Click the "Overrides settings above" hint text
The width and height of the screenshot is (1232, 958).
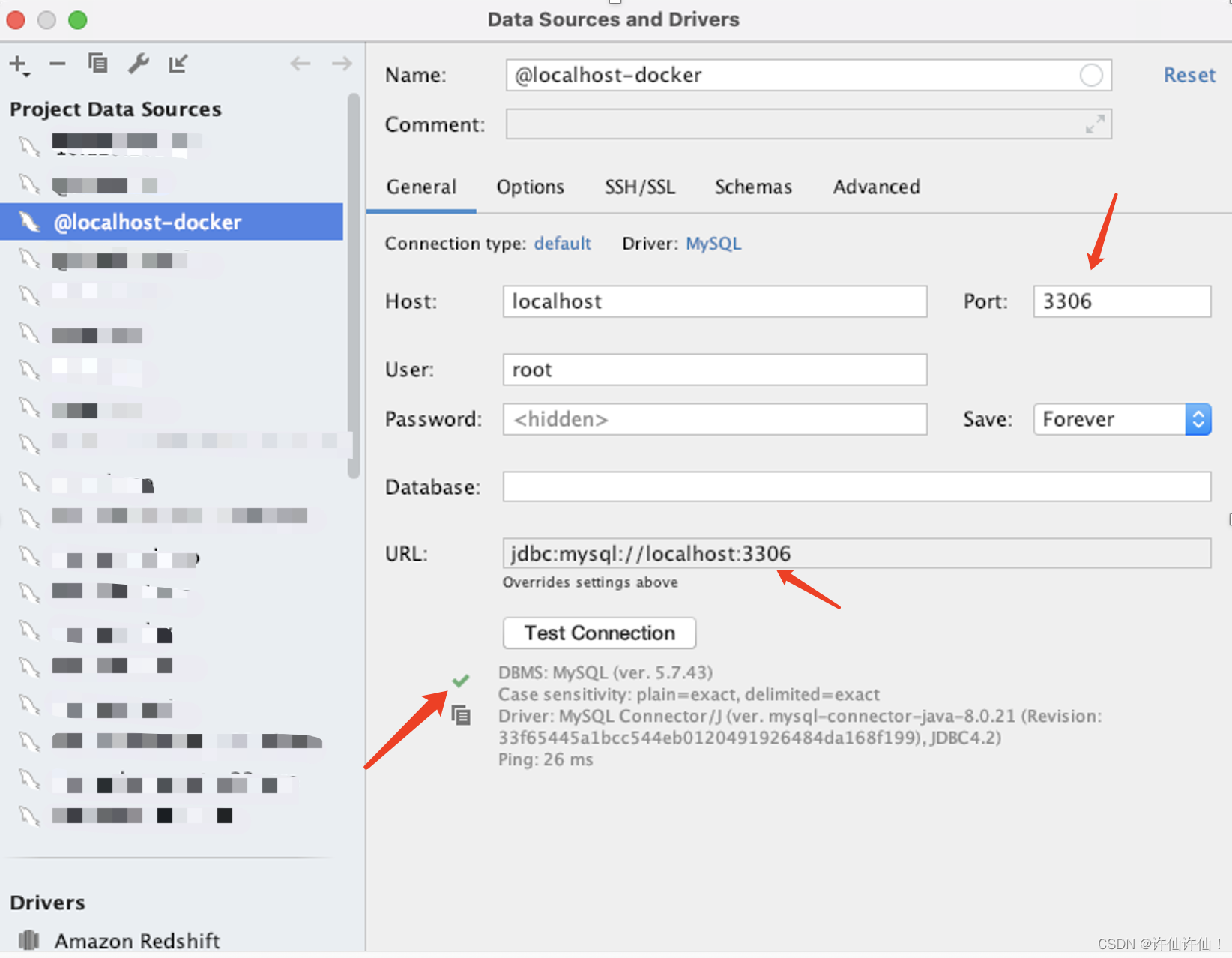[591, 582]
